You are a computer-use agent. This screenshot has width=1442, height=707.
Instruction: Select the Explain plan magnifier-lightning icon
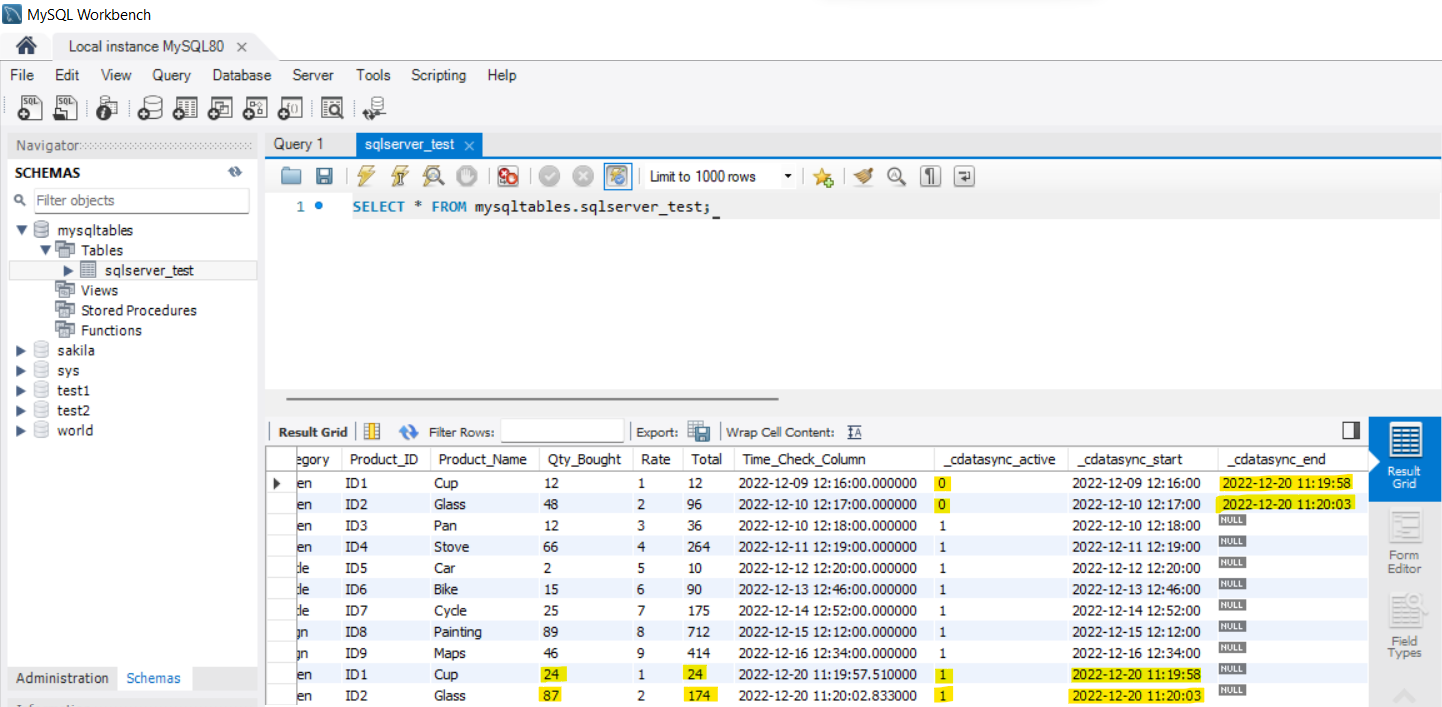pyautogui.click(x=433, y=176)
